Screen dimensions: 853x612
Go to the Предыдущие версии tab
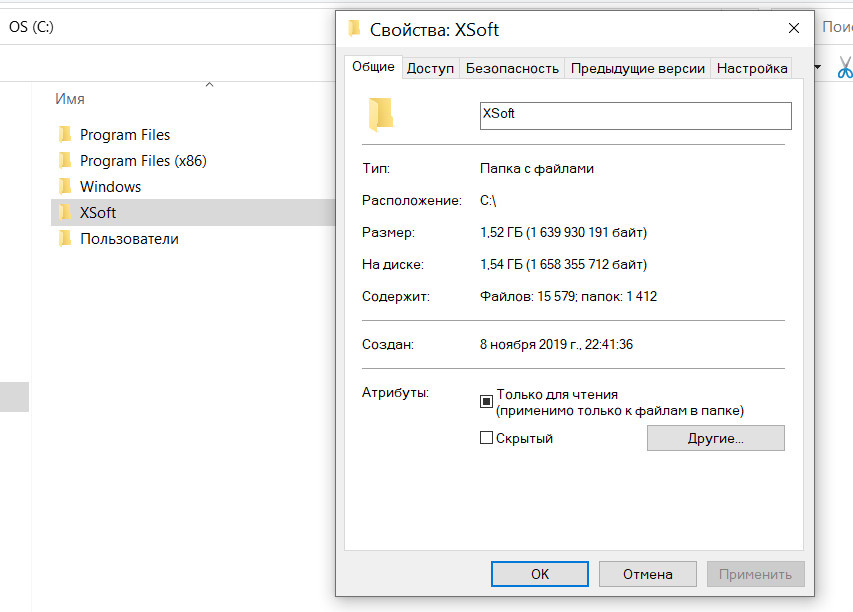[638, 68]
